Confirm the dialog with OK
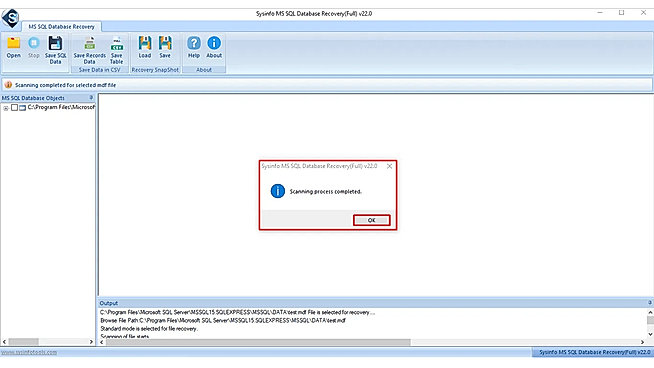This screenshot has width=654, height=368. (371, 220)
